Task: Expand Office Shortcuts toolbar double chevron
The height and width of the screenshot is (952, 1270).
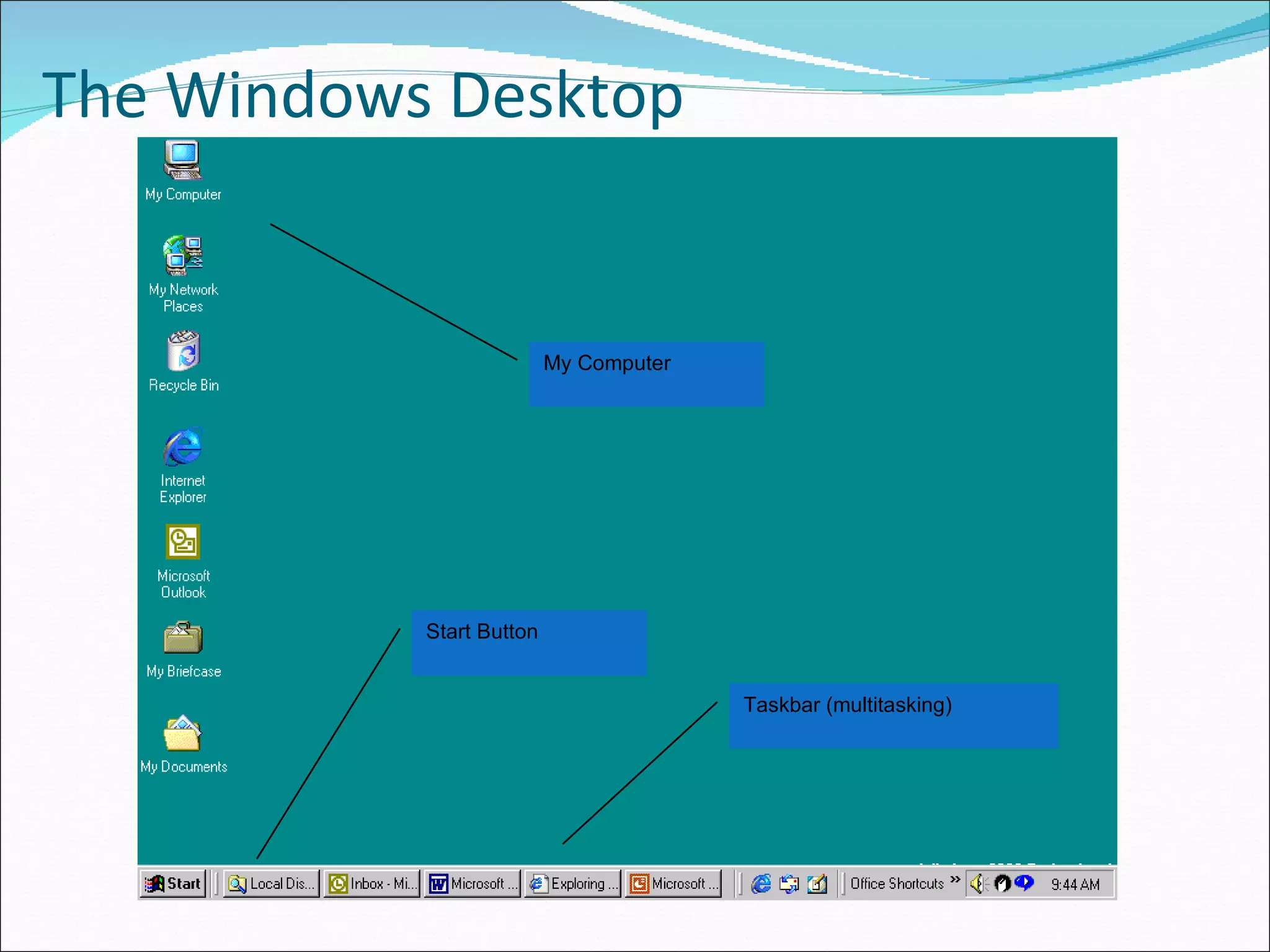Action: 955,879
